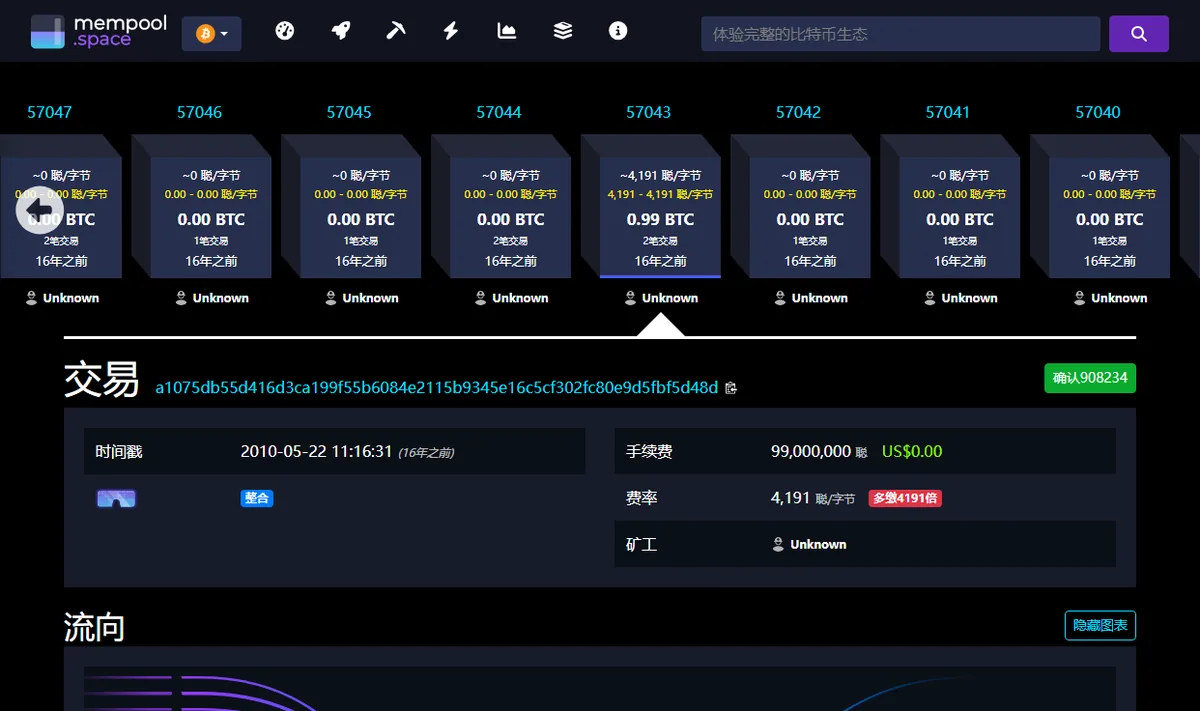Open block height 57045 link
The width and height of the screenshot is (1200, 711).
349,112
